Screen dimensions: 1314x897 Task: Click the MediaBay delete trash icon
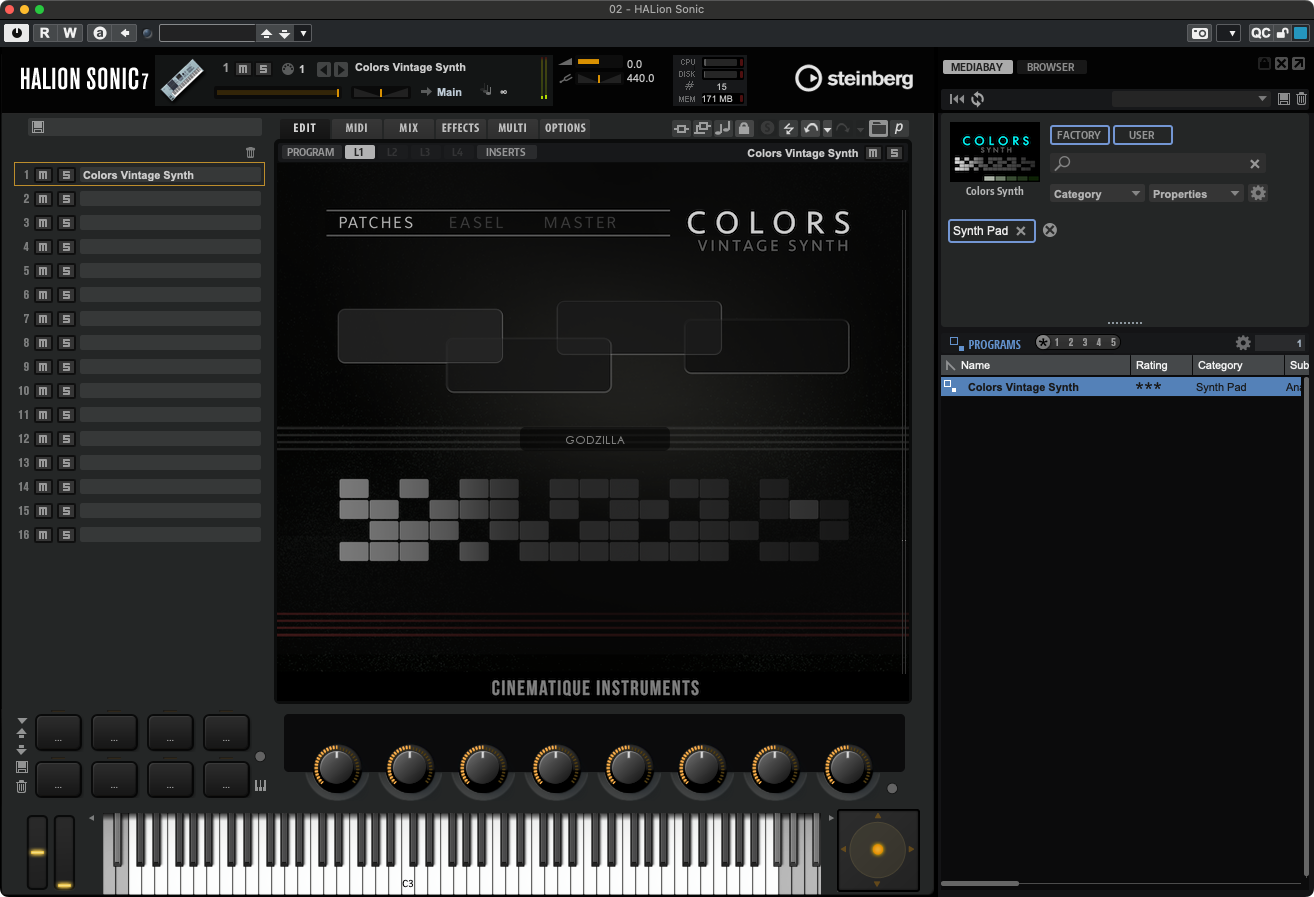tap(1301, 99)
